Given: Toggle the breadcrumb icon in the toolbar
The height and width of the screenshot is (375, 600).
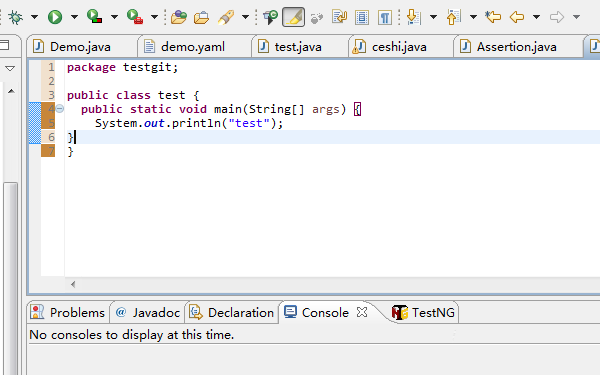Looking at the screenshot, I should point(271,17).
